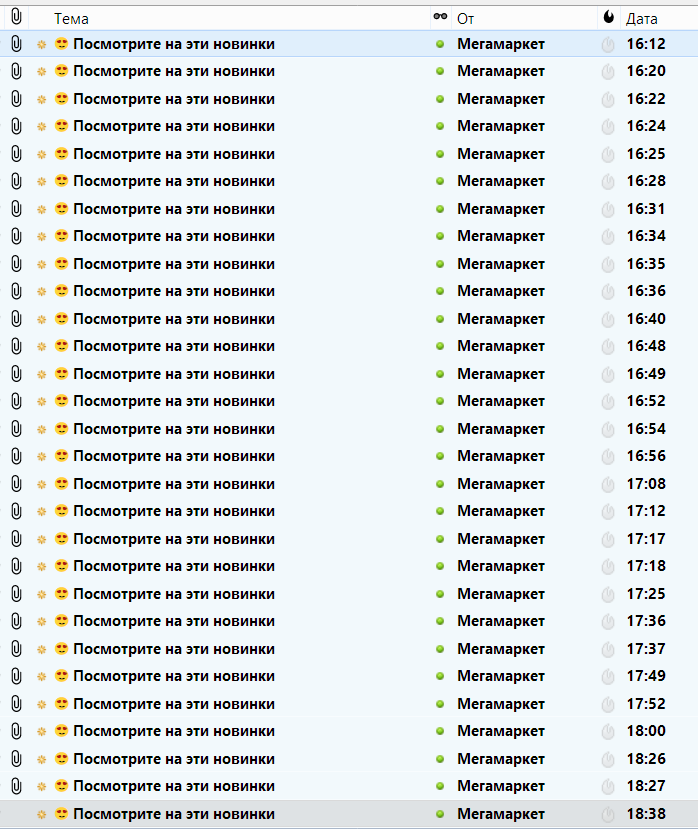Sort by the read-status glasses column header
Image resolution: width=698 pixels, height=829 pixels.
pyautogui.click(x=440, y=17)
